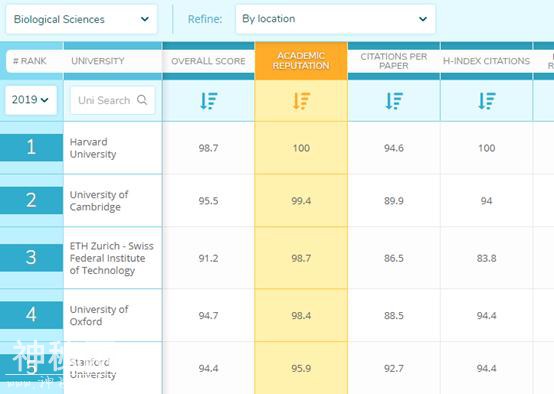
Task: Click rank 4 badge
Action: click(x=31, y=315)
